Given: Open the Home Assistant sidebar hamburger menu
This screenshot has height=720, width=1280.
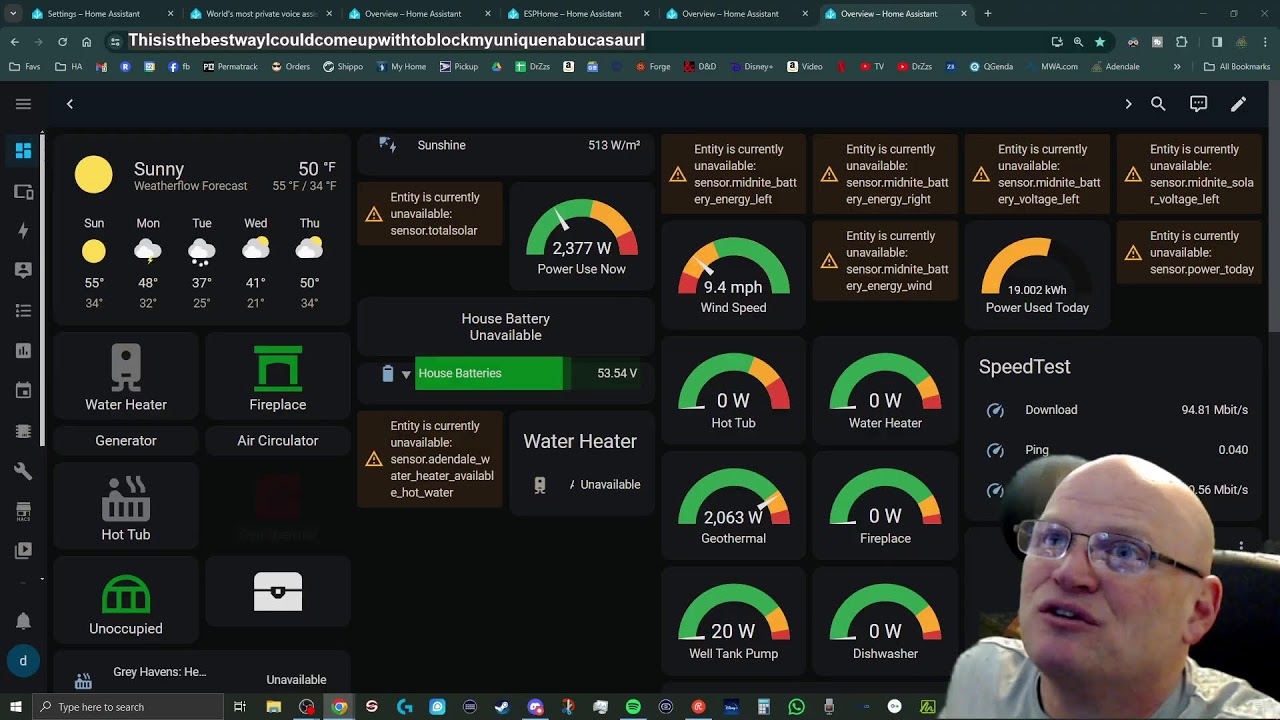Looking at the screenshot, I should click(23, 104).
